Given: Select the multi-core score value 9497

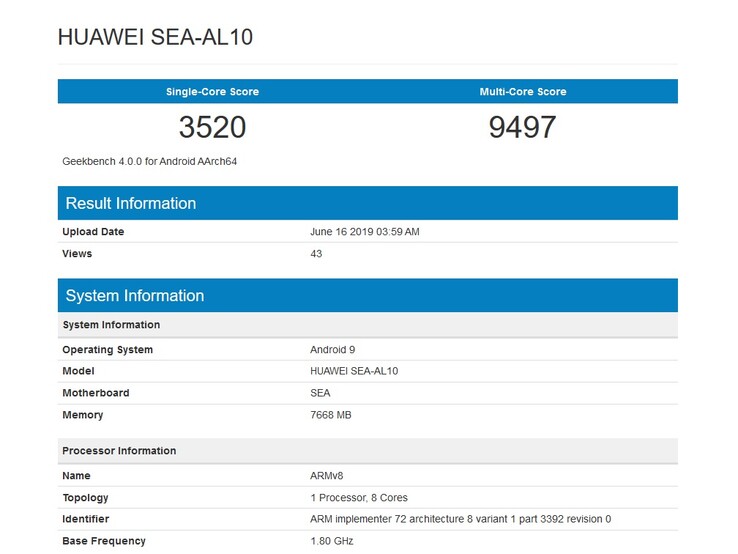Looking at the screenshot, I should 522,127.
